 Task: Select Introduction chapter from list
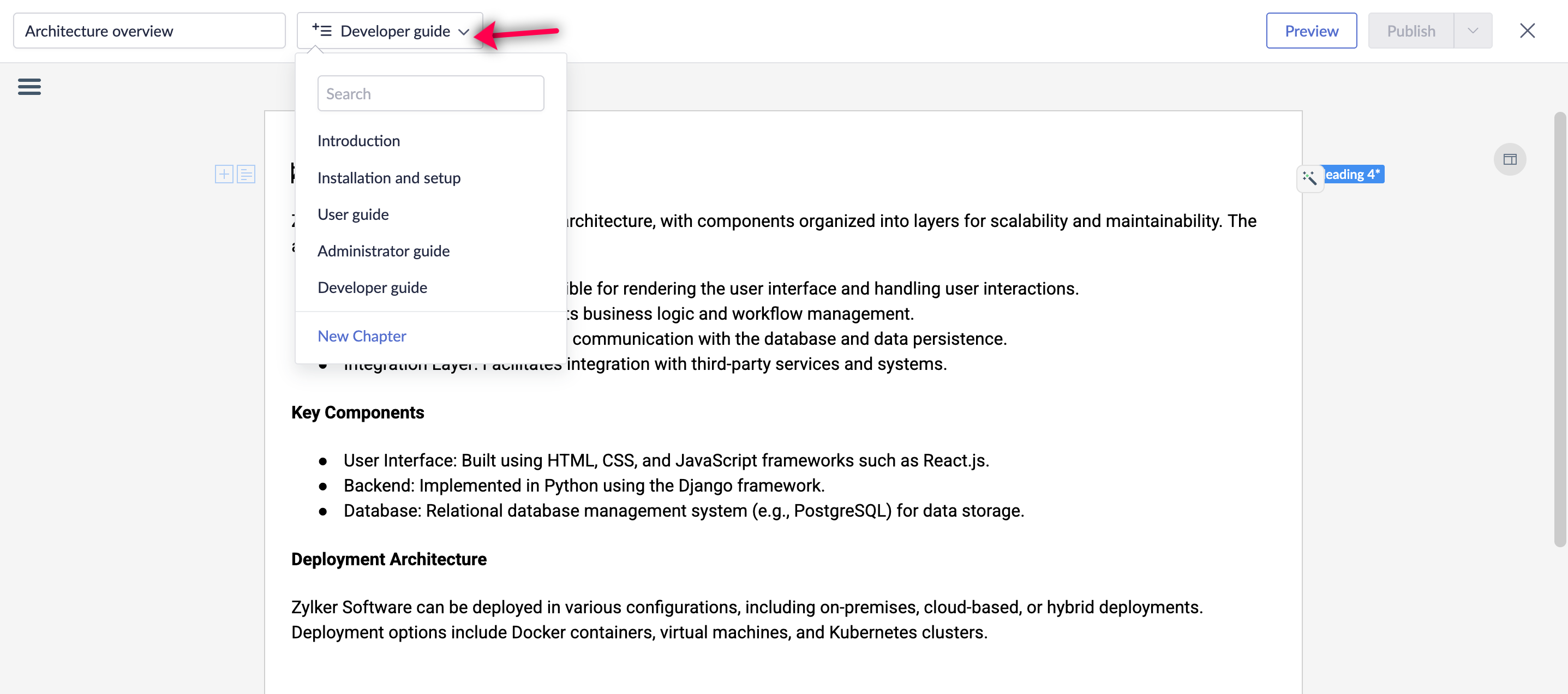coord(358,141)
